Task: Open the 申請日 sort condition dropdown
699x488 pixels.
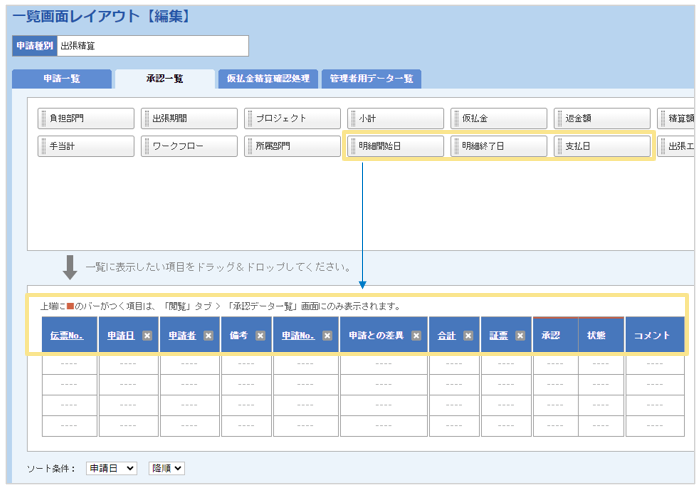Action: pos(111,468)
